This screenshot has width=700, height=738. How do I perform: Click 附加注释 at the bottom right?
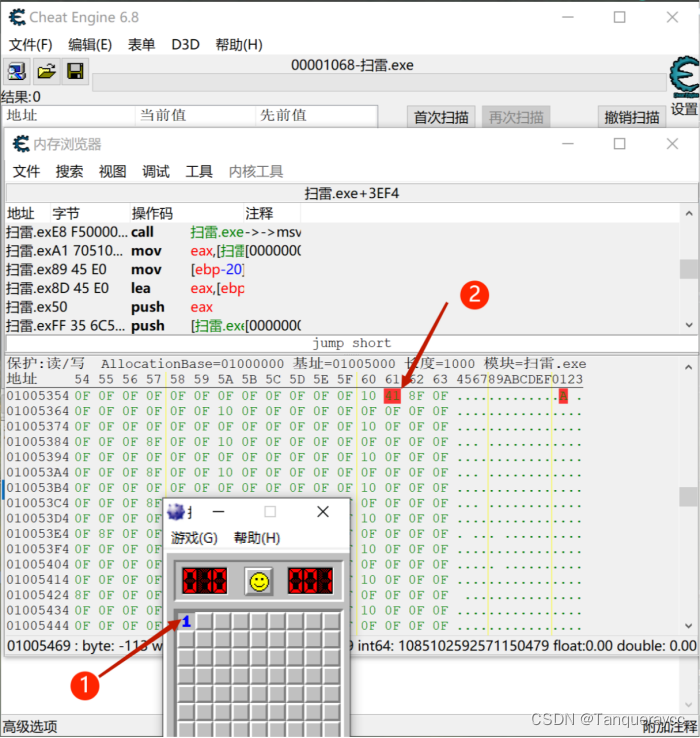[669, 727]
